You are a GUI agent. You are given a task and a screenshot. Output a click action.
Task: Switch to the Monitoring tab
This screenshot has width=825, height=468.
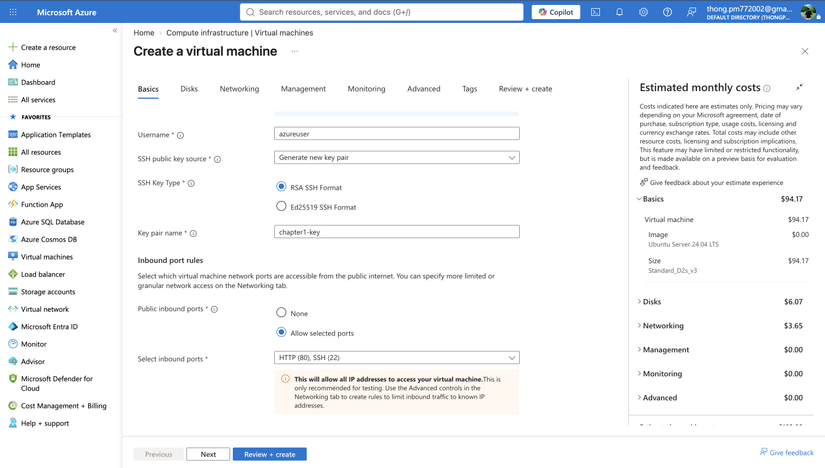pyautogui.click(x=366, y=88)
